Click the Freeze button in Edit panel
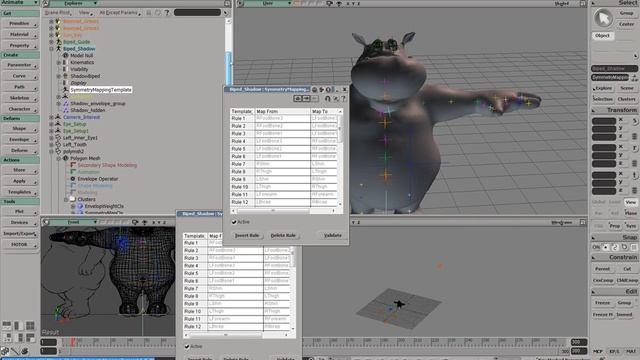The image size is (640, 360). 602,303
